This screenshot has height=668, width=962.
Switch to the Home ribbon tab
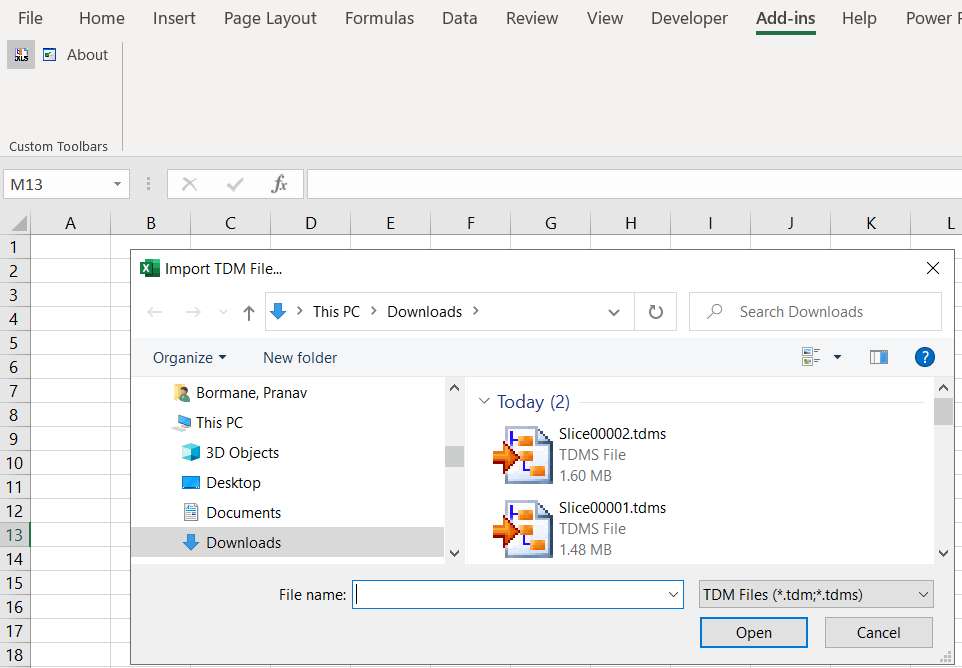point(102,18)
